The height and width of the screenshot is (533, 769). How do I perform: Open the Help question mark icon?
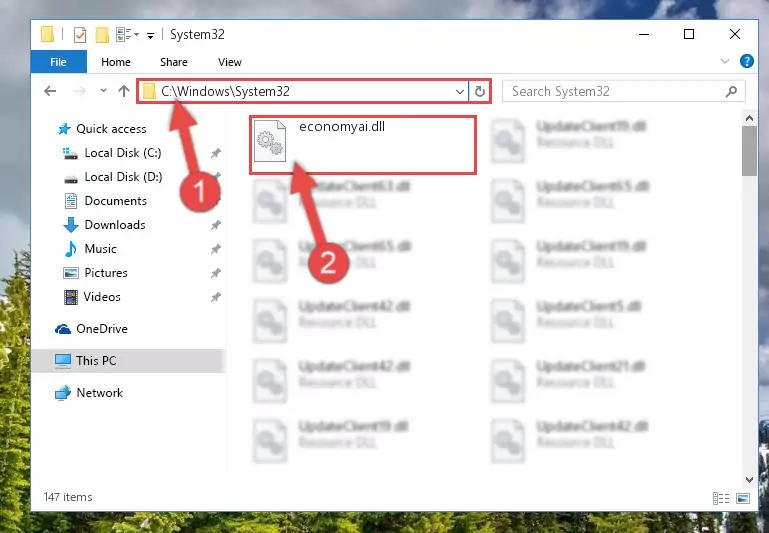746,62
